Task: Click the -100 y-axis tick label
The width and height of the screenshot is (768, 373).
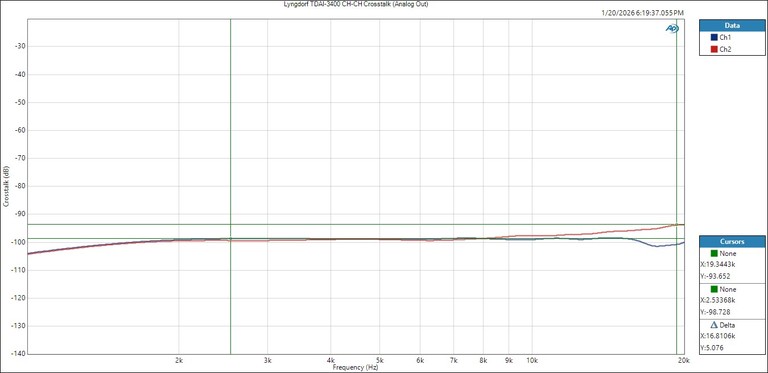Action: click(x=19, y=242)
